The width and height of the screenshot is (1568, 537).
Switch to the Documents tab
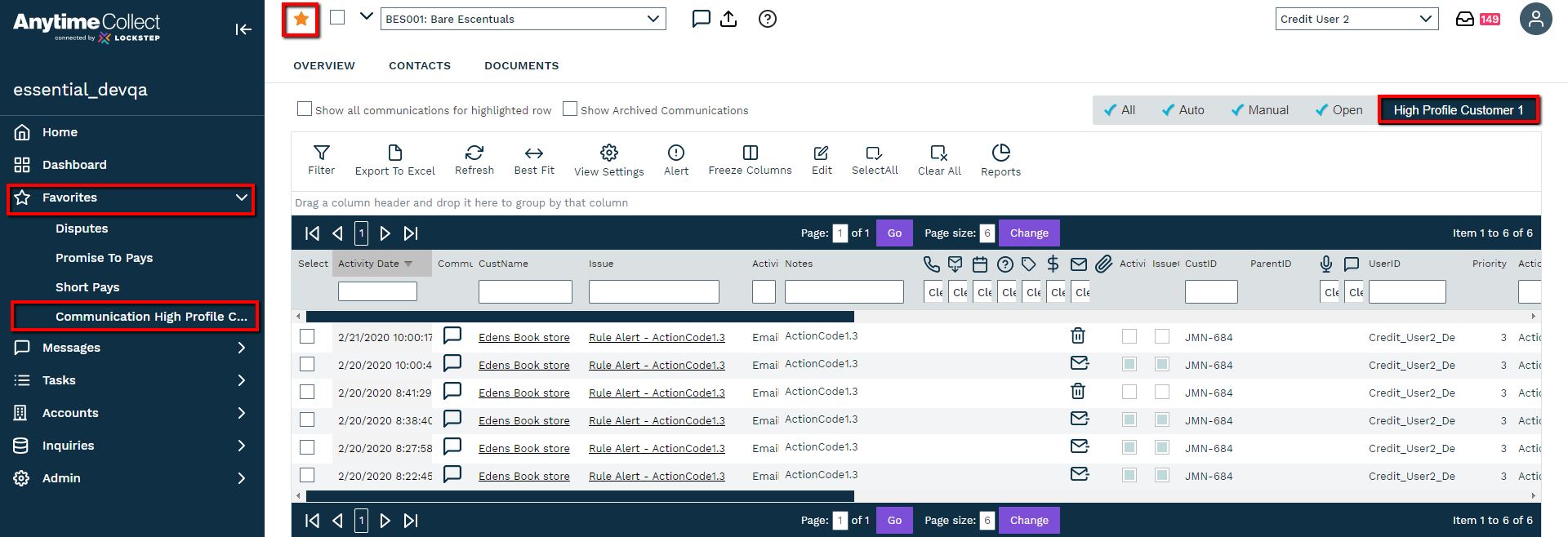coord(521,65)
